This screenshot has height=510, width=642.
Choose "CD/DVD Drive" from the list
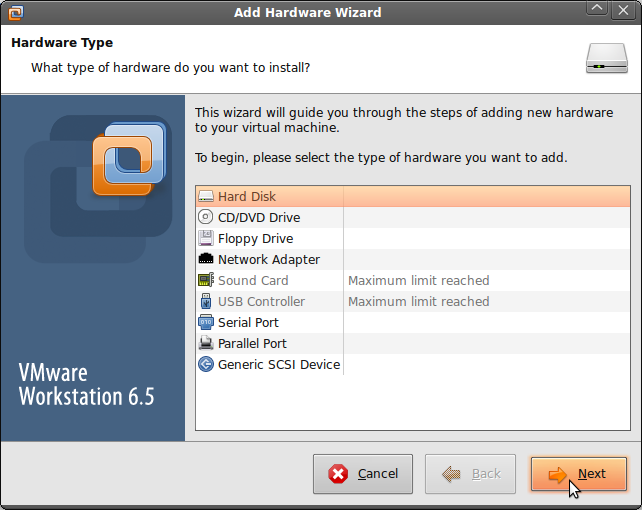pos(259,217)
